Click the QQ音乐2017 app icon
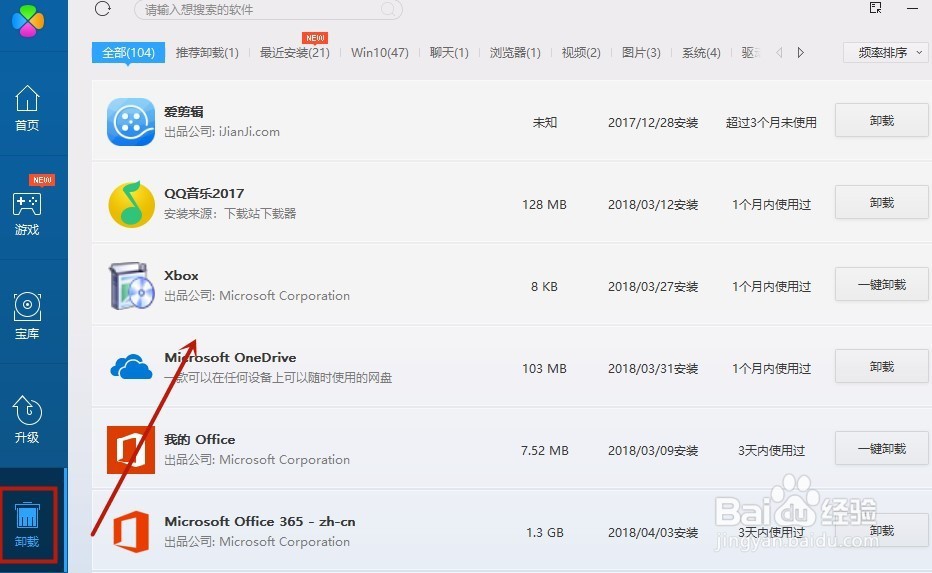 131,204
